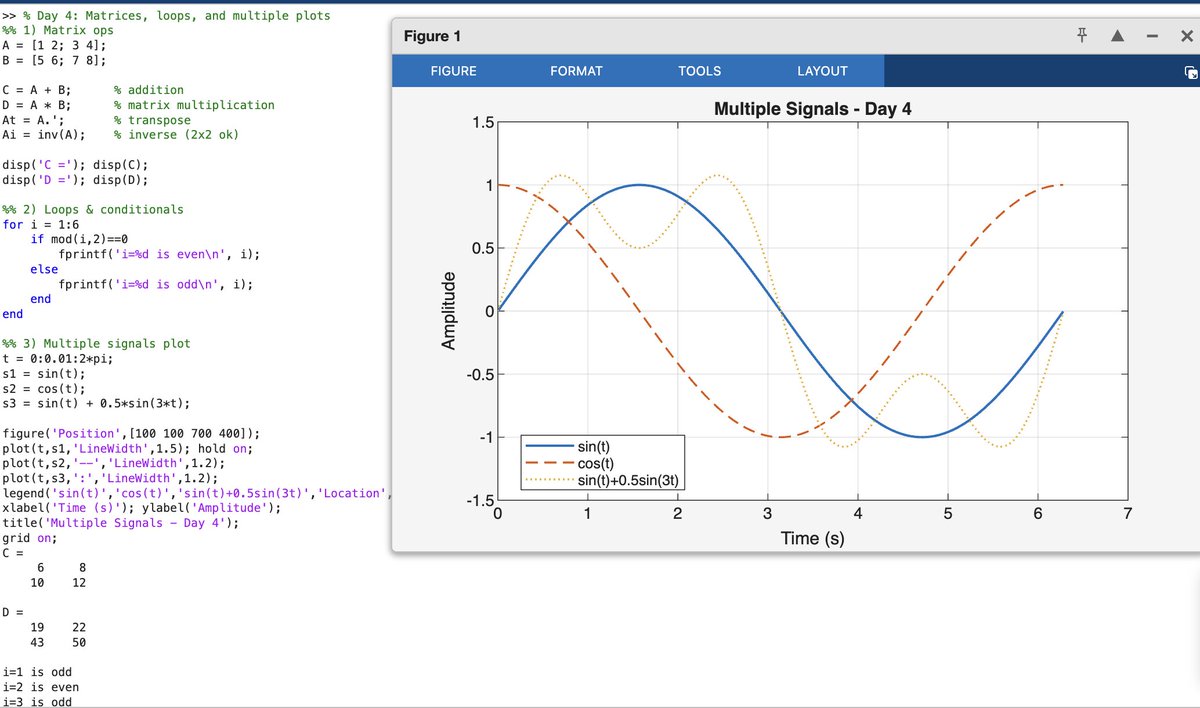Click the line 'A = [1 2; 3 4];'
The width and height of the screenshot is (1200, 708).
[55, 46]
